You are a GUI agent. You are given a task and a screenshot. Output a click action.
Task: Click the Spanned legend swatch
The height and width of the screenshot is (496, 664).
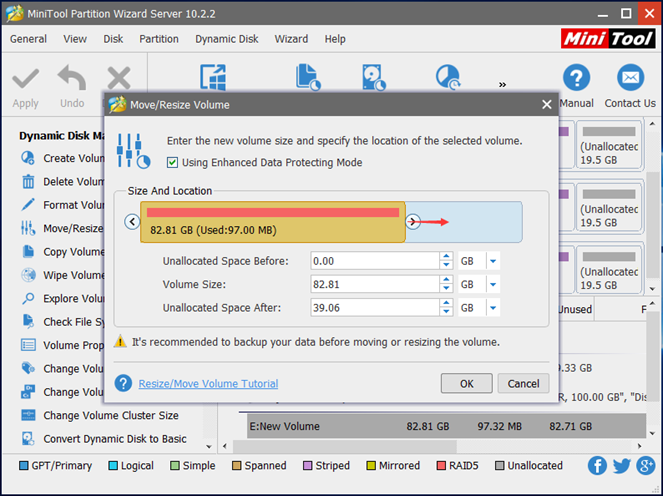(236, 466)
